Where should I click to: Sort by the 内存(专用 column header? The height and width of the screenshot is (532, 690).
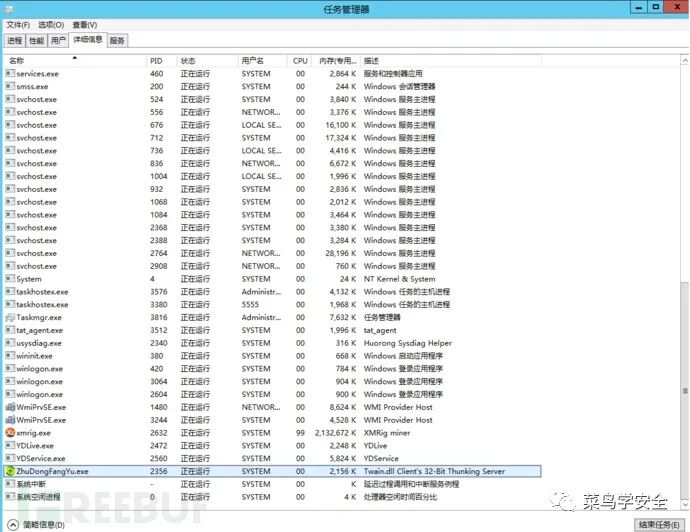pyautogui.click(x=336, y=61)
